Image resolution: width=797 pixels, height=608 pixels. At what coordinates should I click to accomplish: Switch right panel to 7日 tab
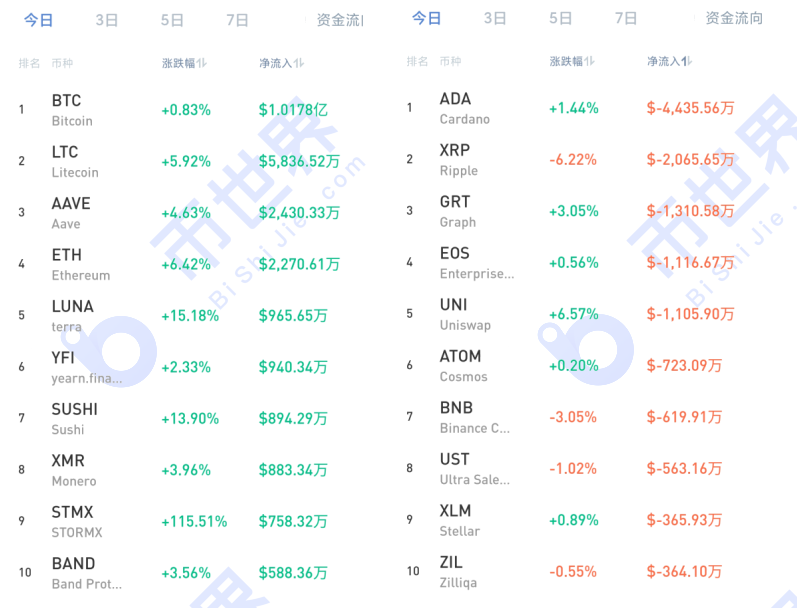coord(626,18)
